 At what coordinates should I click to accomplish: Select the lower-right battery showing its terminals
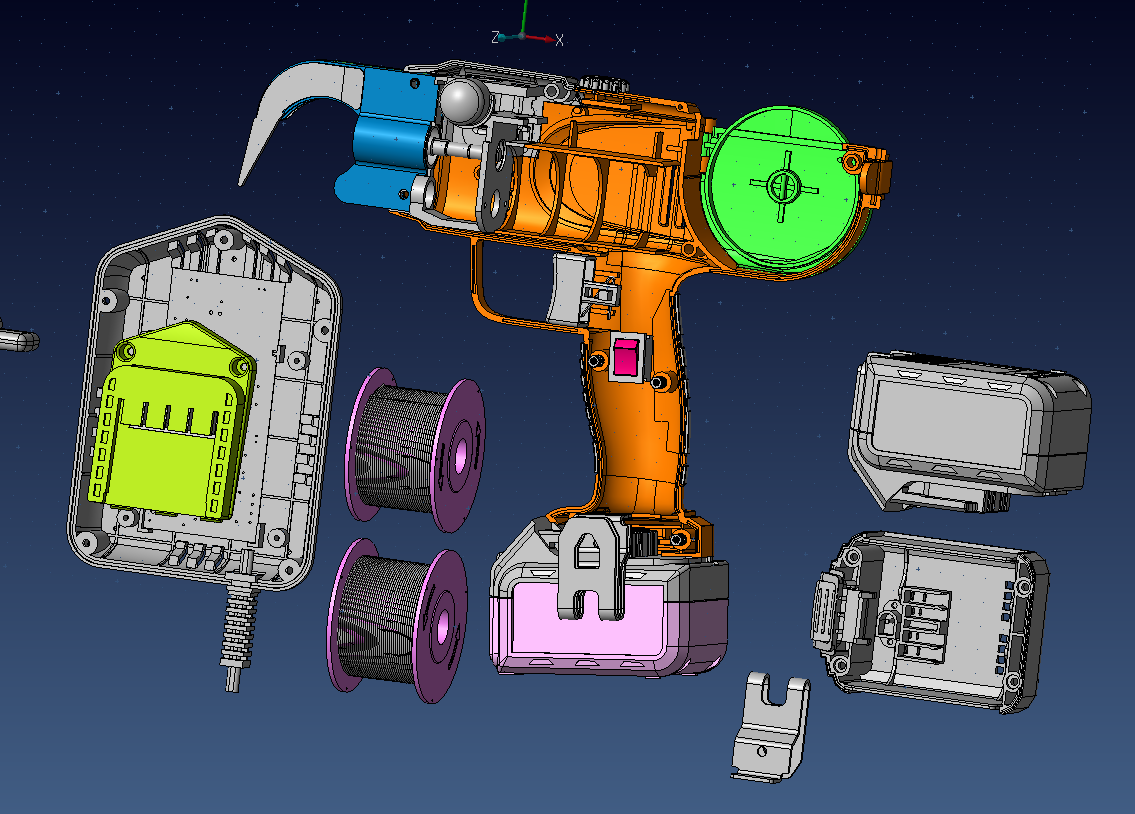(x=929, y=622)
